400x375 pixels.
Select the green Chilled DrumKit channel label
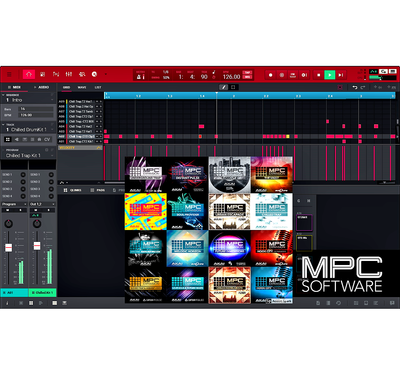(42, 293)
